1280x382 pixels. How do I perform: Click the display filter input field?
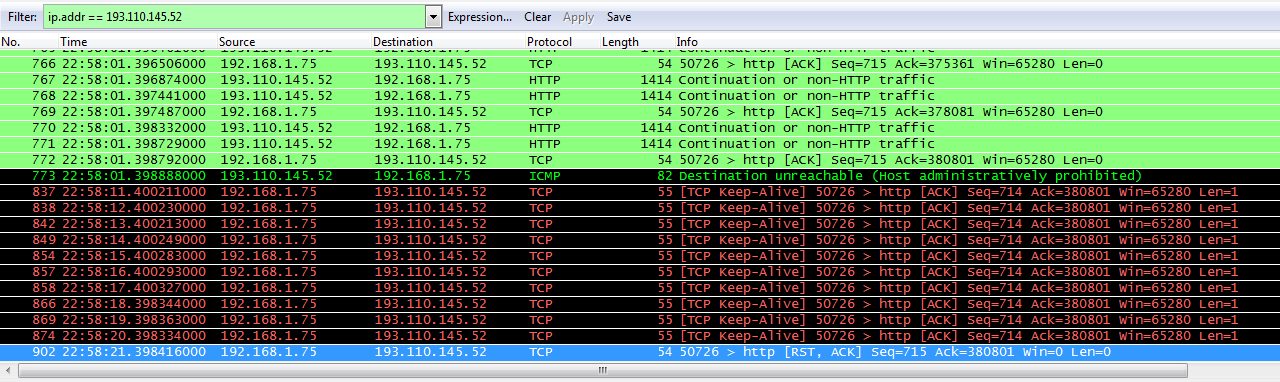coord(234,17)
